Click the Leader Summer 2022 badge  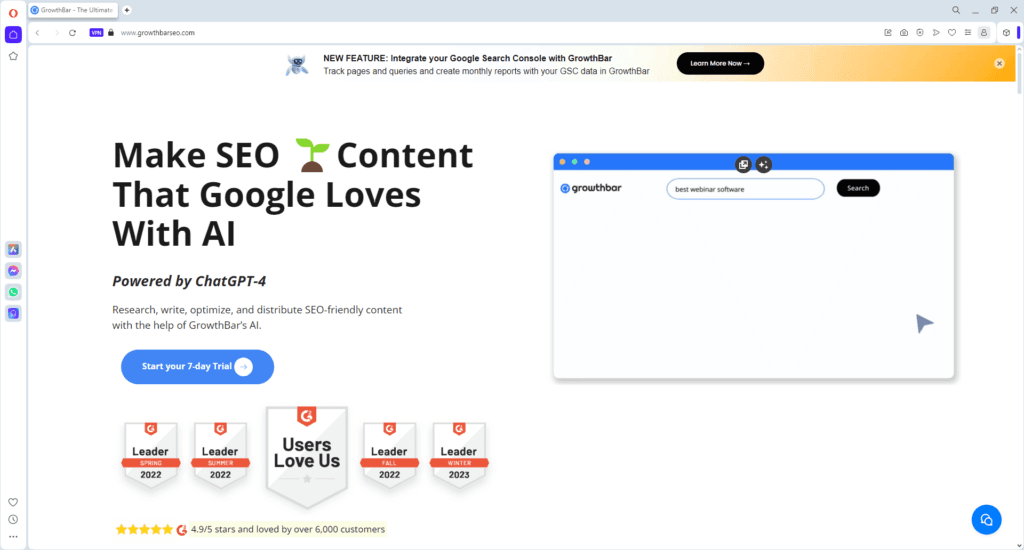(220, 454)
